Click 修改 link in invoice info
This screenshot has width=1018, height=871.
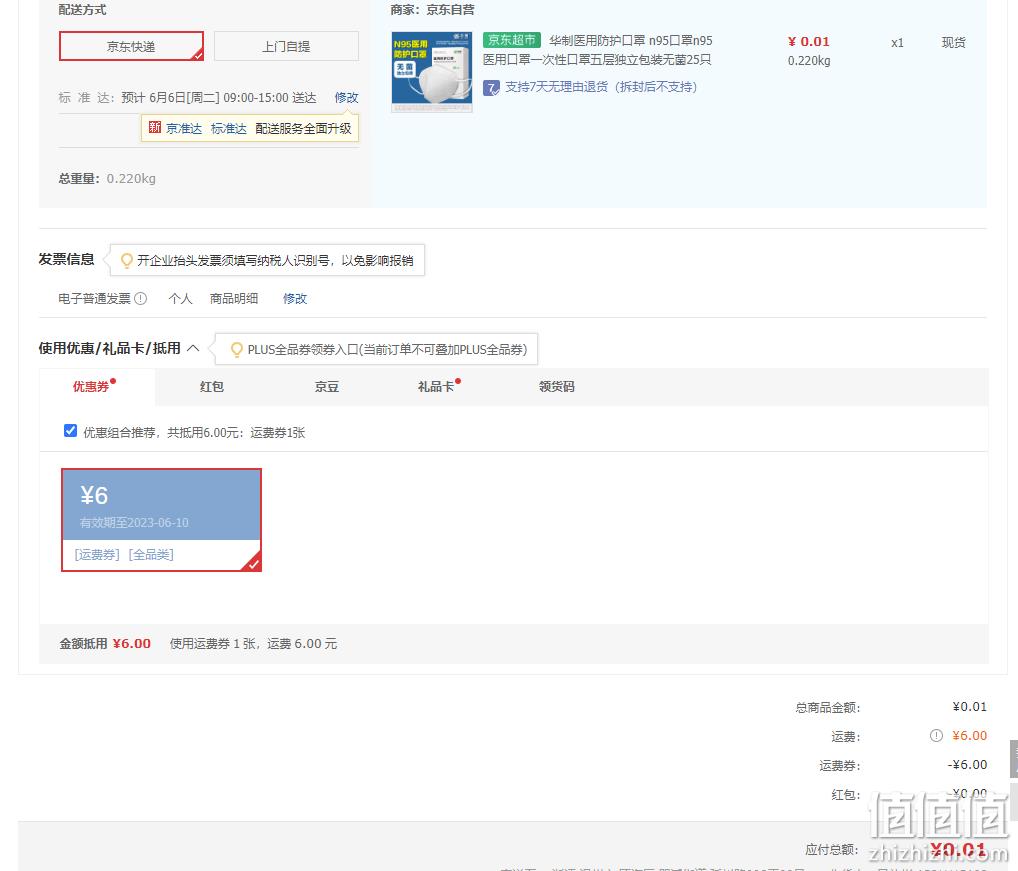295,299
